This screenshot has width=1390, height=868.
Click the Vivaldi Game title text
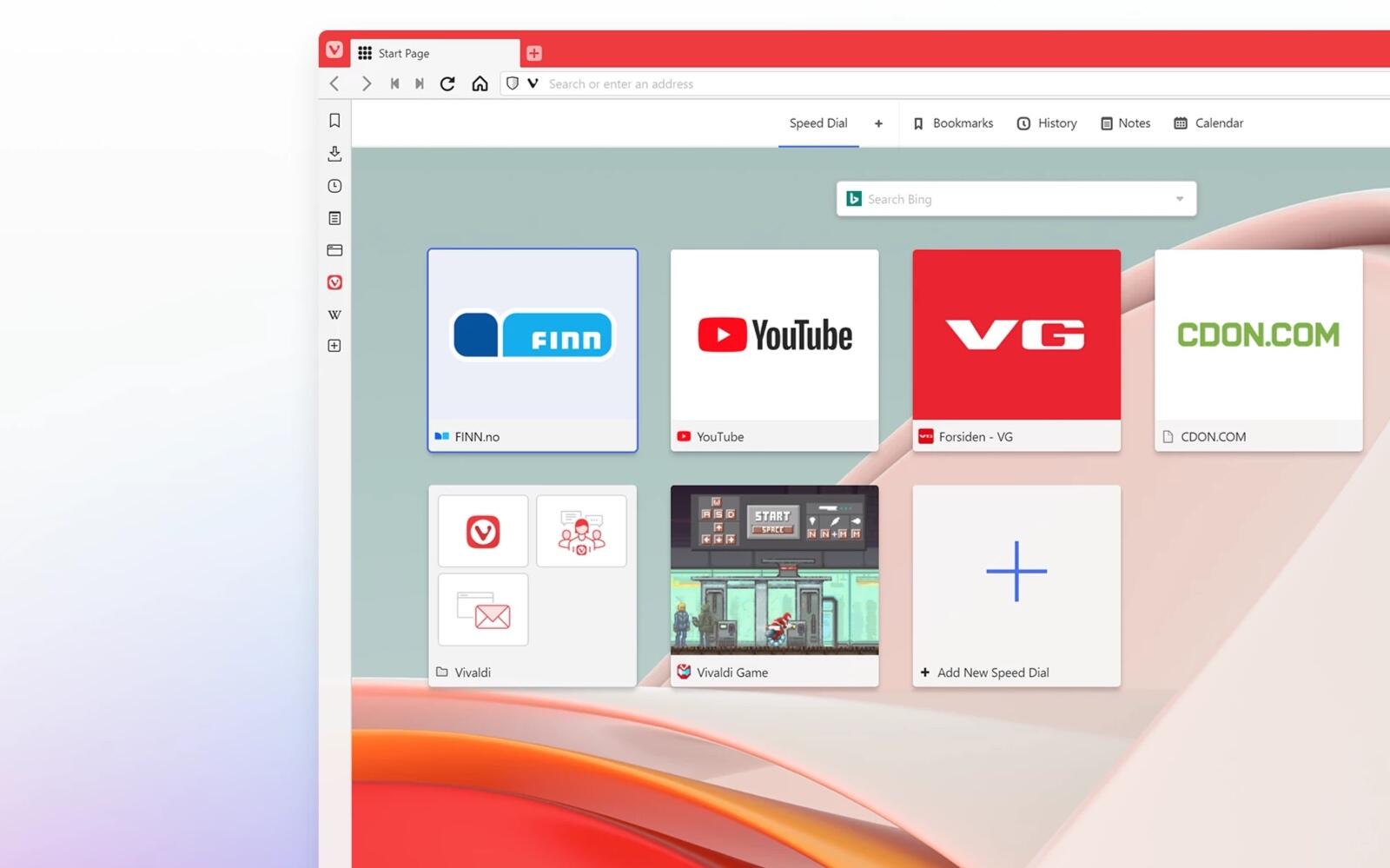732,673
